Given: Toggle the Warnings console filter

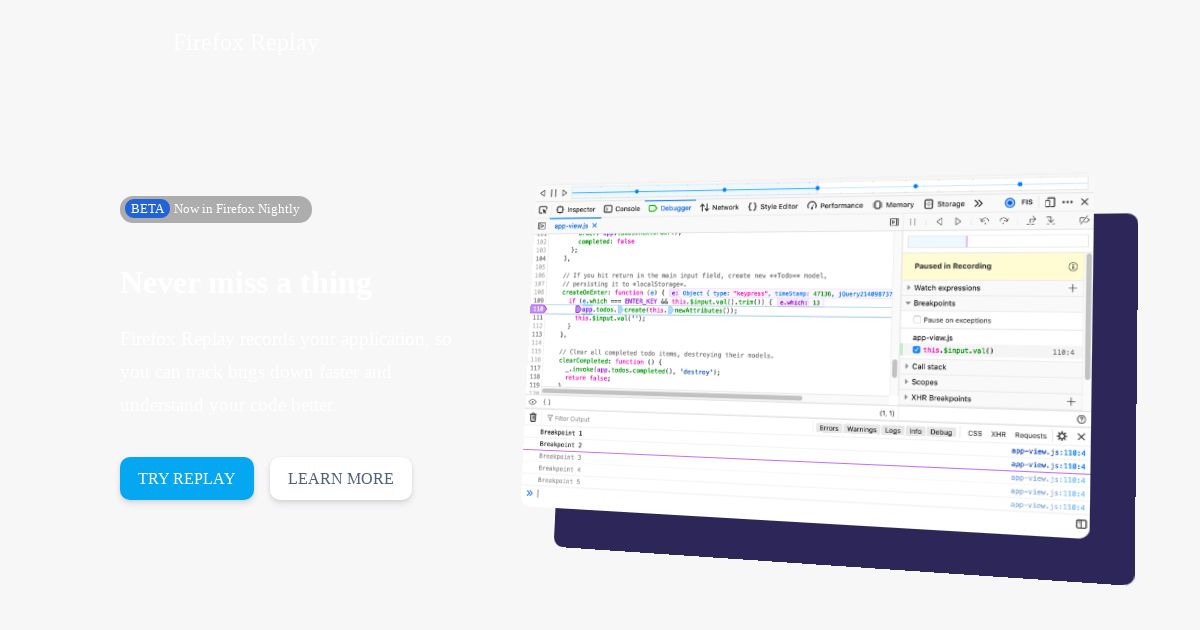Looking at the screenshot, I should (861, 429).
